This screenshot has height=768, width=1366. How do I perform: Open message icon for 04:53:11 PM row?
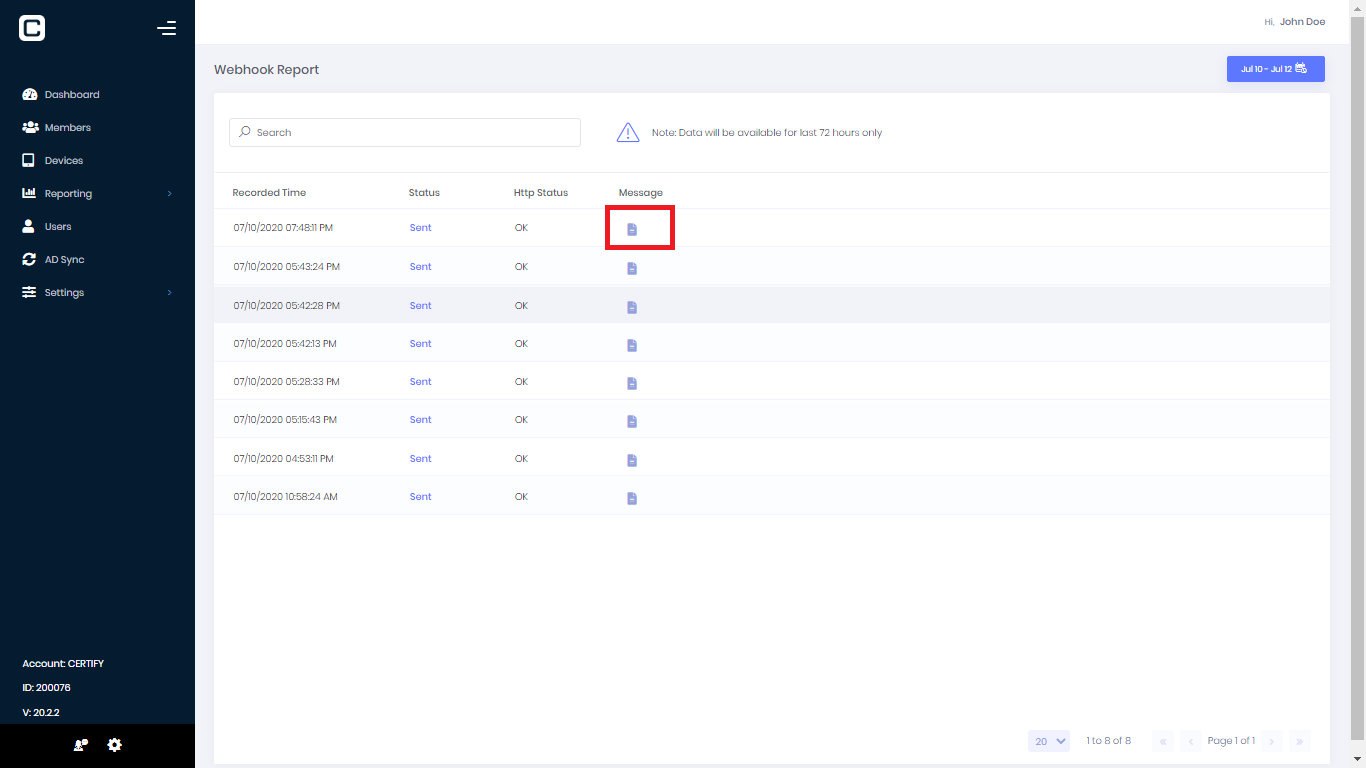click(x=632, y=460)
